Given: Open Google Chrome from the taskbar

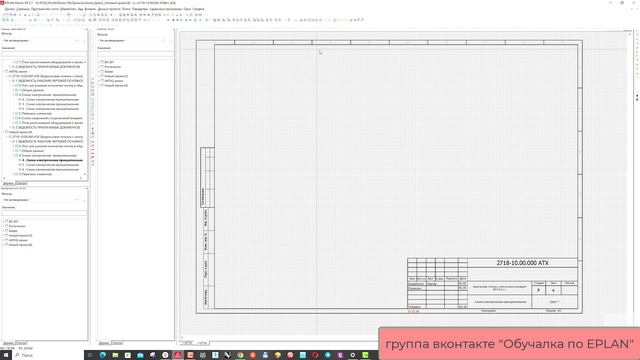Looking at the screenshot, I should tap(240, 355).
